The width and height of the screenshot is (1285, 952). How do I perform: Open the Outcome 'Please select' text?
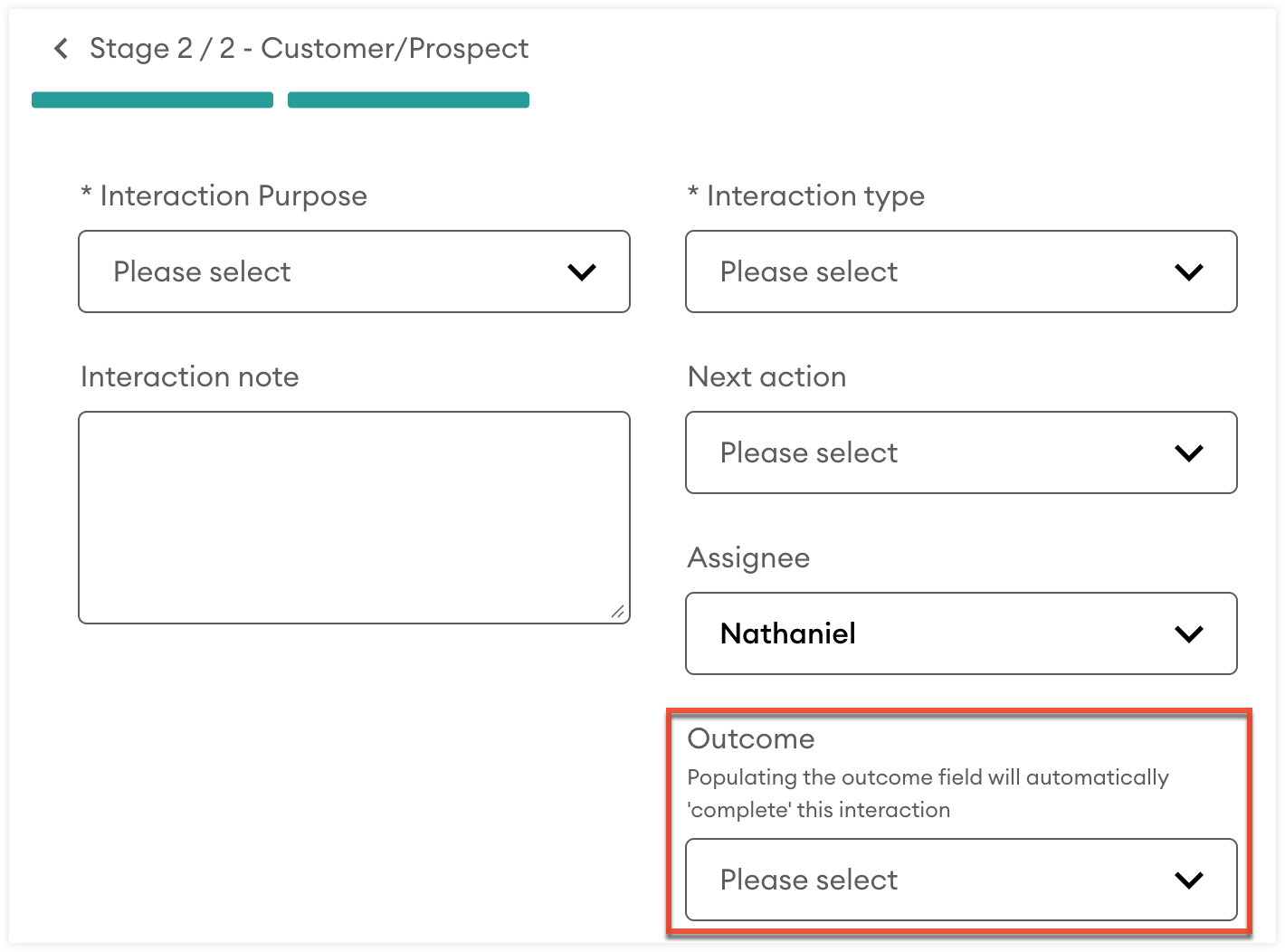(808, 880)
